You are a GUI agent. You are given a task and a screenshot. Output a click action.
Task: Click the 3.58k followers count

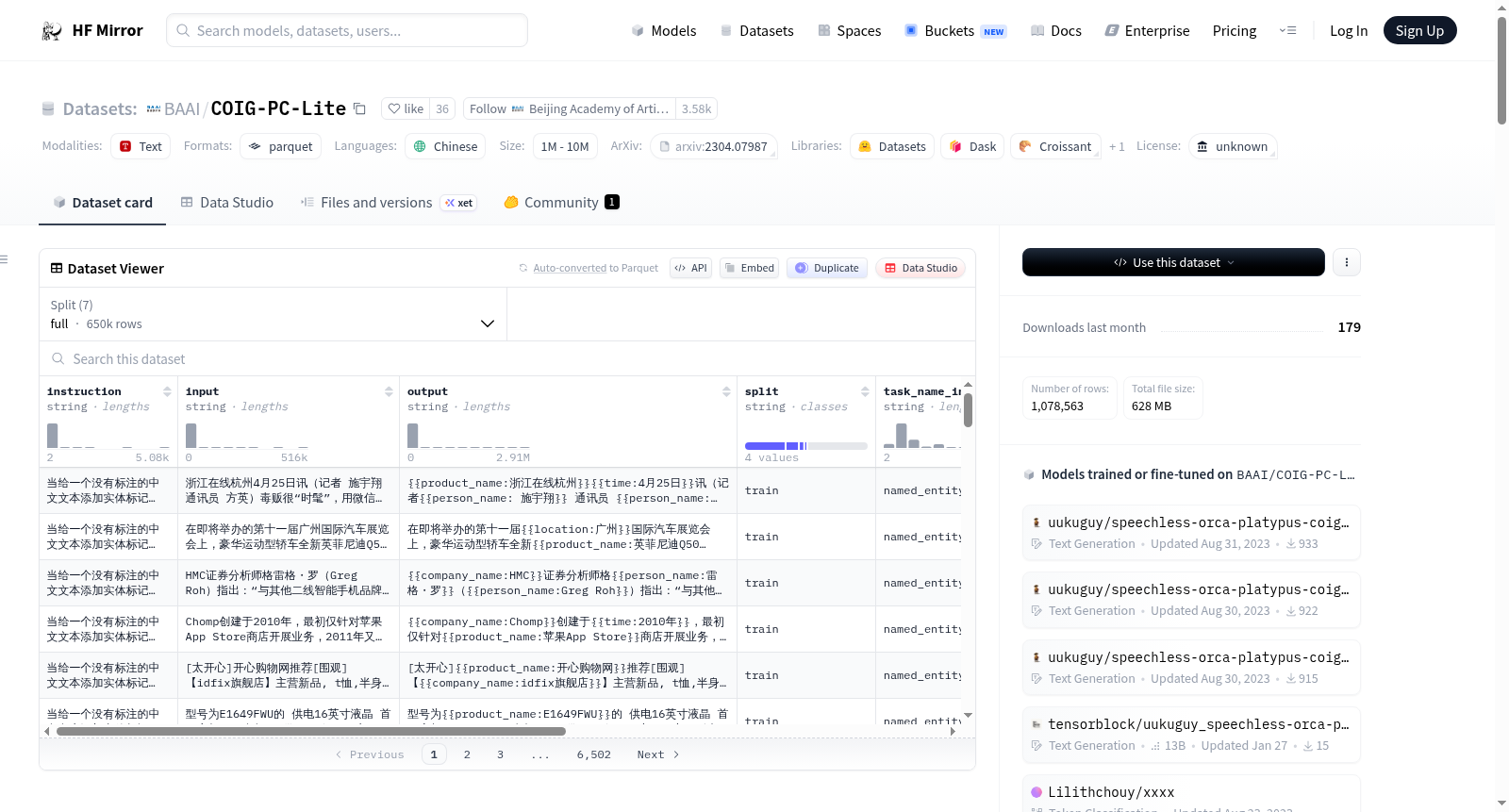pyautogui.click(x=697, y=108)
